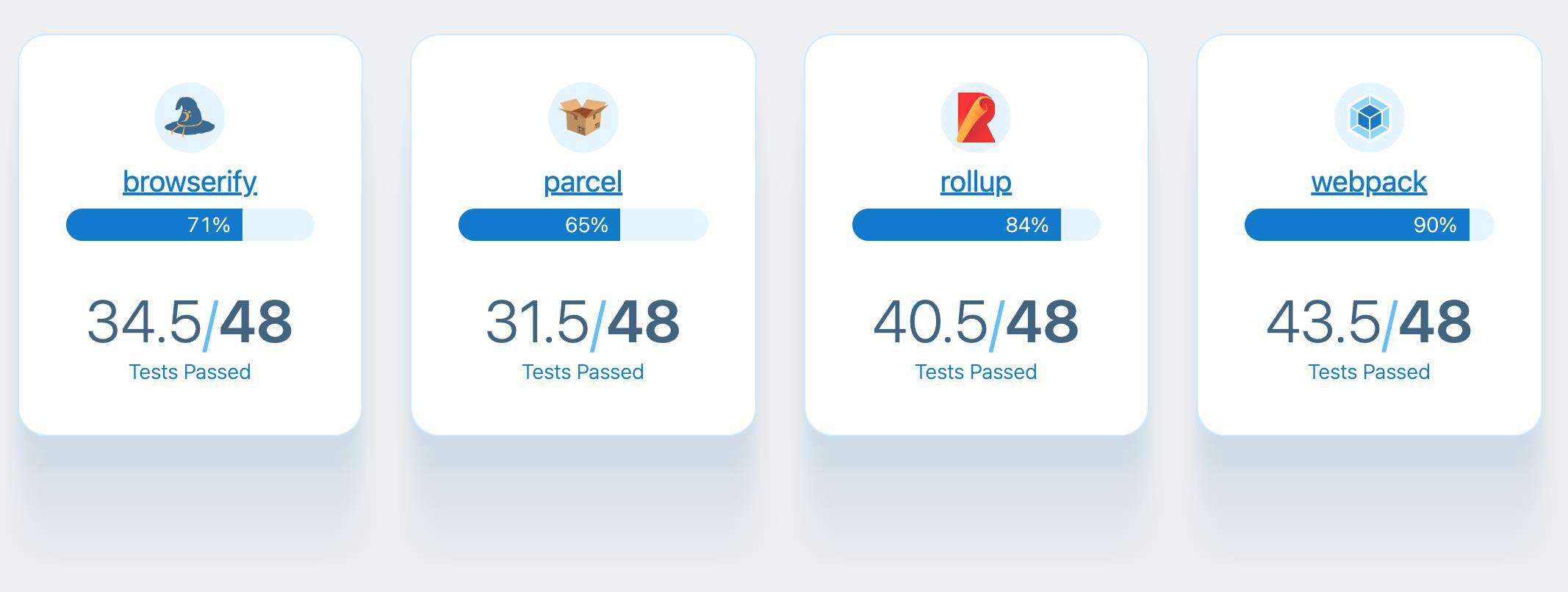Click Tests Passed label under rollup
The width and height of the screenshot is (1568, 592).
coord(976,372)
